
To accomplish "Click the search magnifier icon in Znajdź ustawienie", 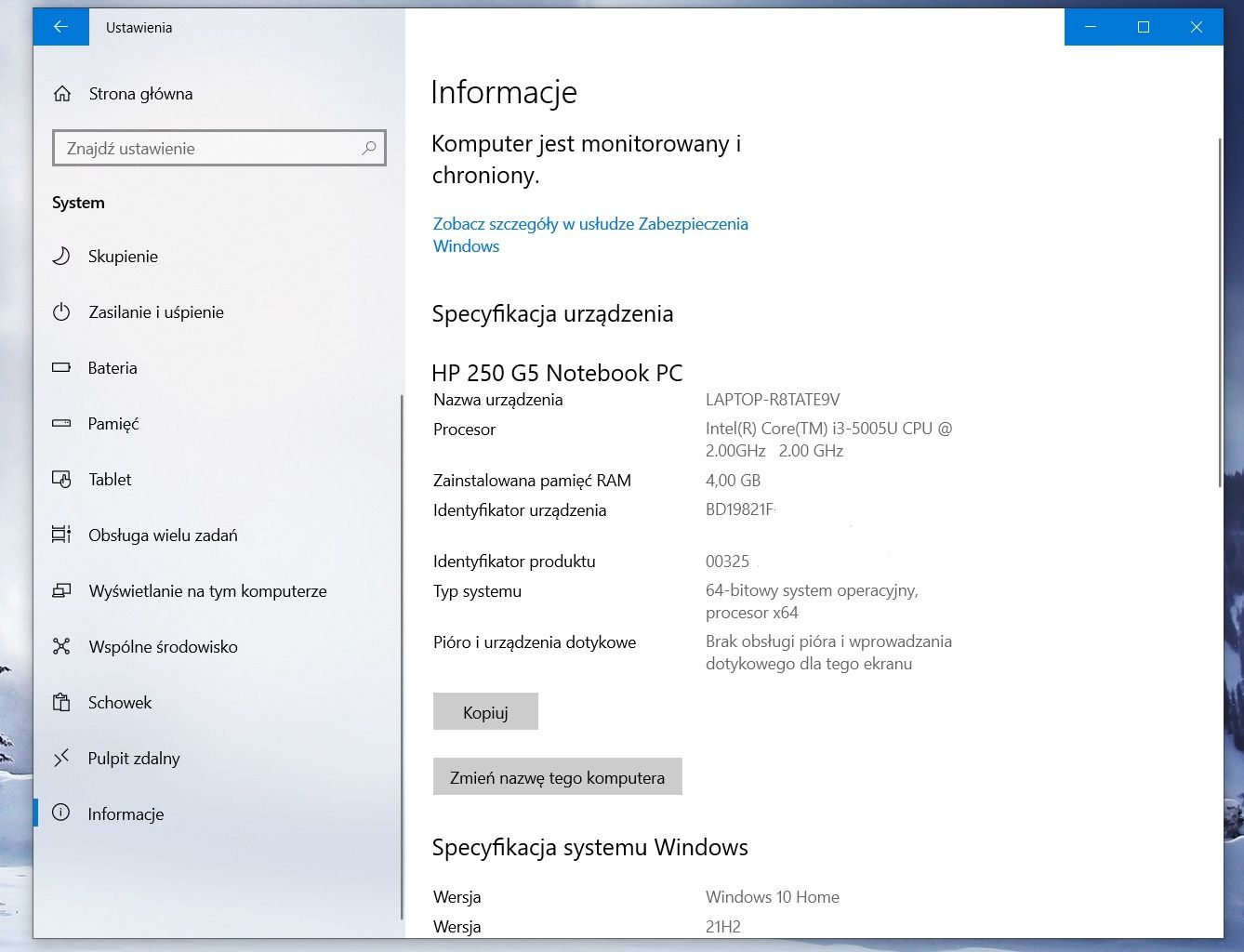I will tap(369, 148).
